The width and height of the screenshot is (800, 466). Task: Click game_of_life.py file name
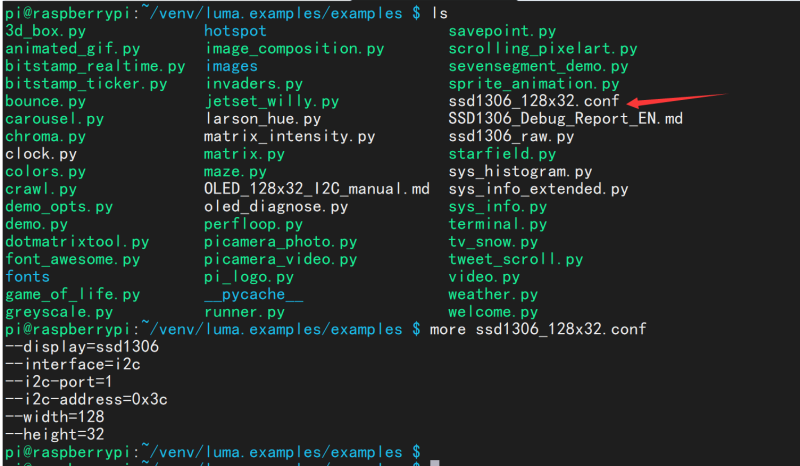tap(72, 295)
